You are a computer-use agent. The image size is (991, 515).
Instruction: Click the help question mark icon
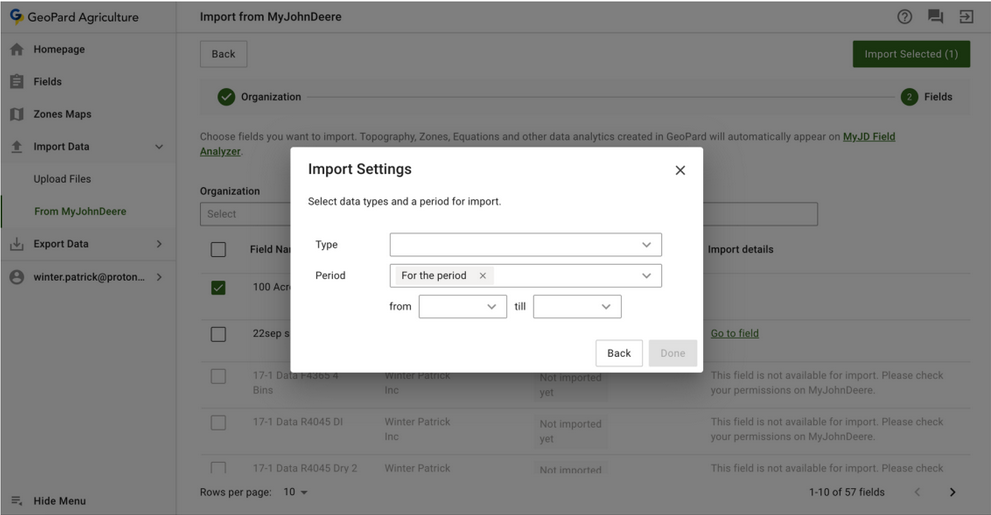(x=904, y=17)
